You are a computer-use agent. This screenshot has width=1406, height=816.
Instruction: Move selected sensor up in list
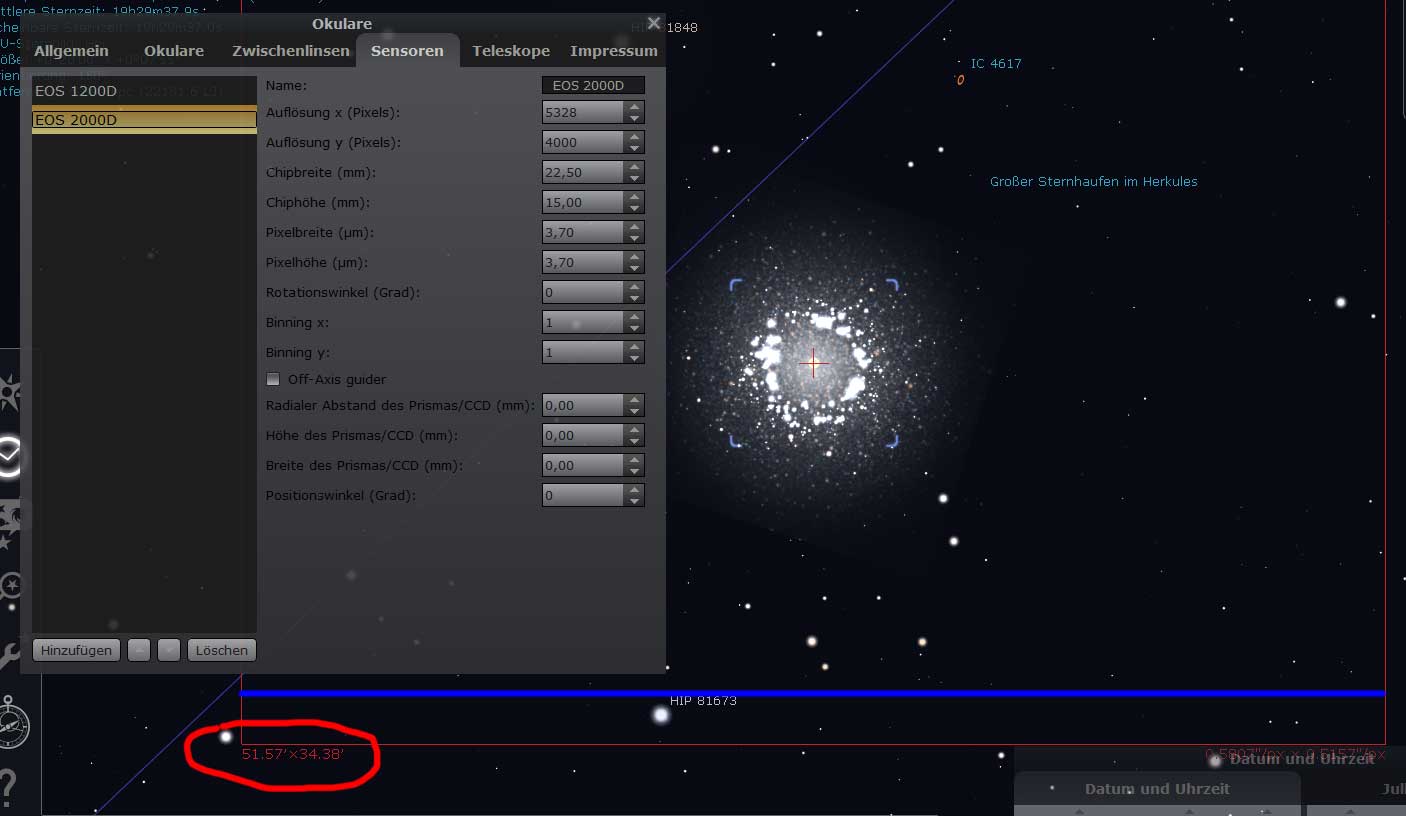pos(139,650)
